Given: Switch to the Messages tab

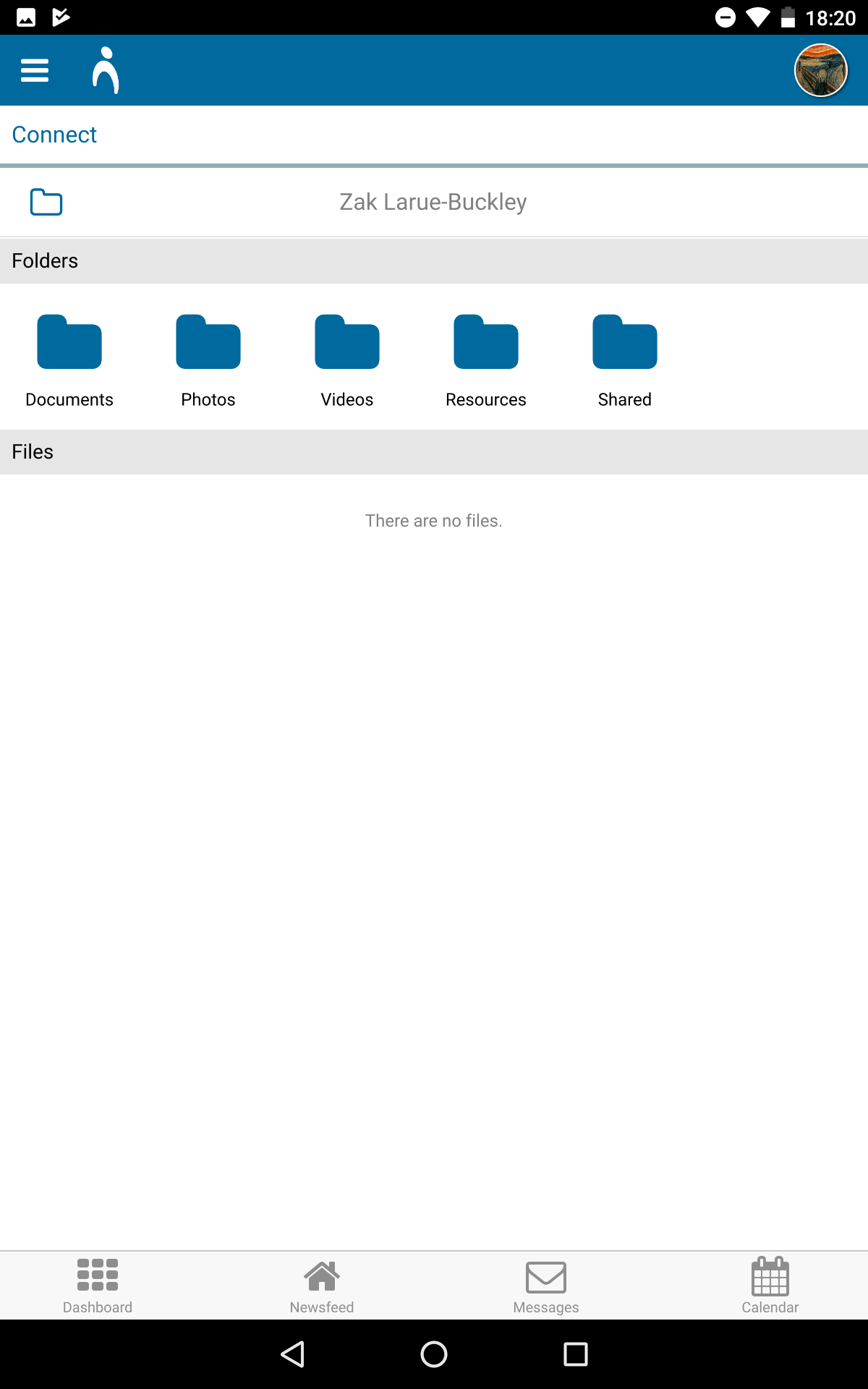Looking at the screenshot, I should coord(546,1286).
